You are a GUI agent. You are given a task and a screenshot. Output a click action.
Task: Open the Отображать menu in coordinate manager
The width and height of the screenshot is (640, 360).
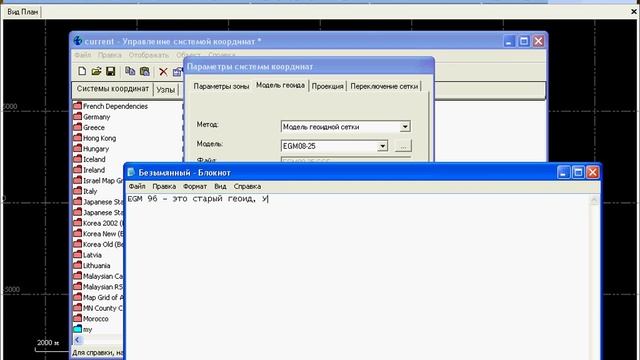pos(149,55)
